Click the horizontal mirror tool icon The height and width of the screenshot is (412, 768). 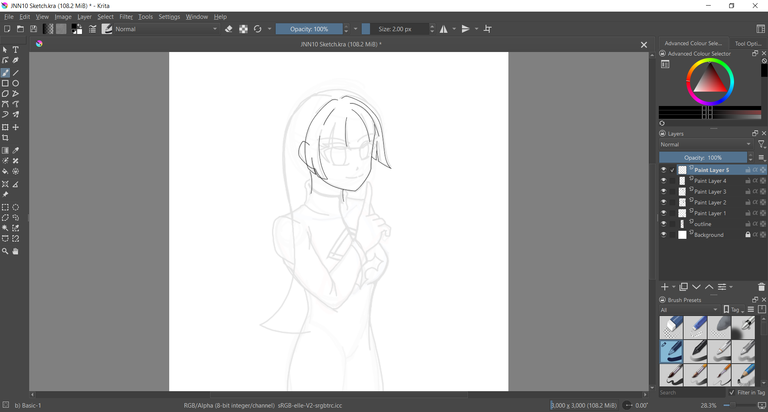click(x=444, y=29)
